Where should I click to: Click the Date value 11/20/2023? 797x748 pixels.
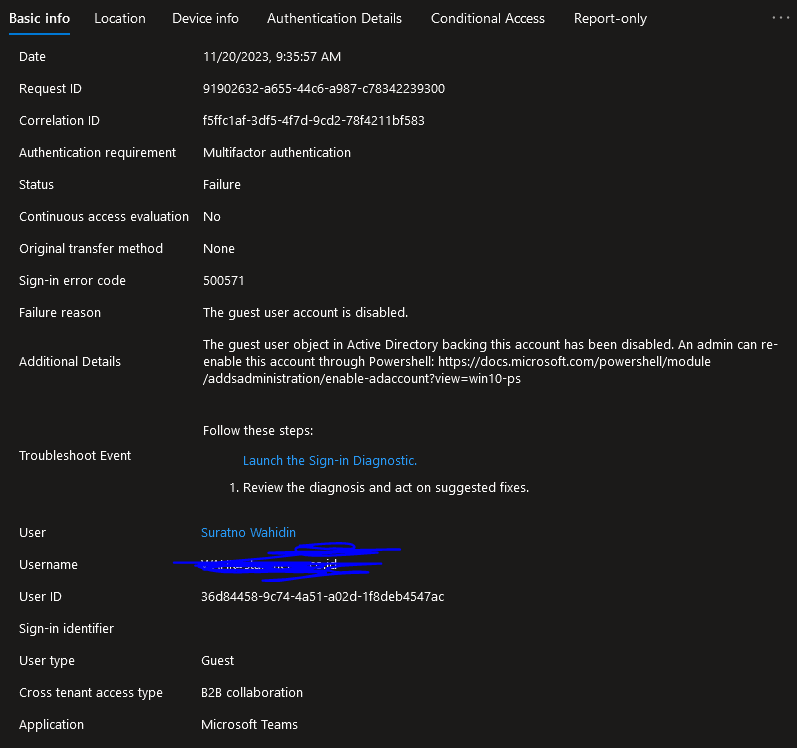coord(272,56)
